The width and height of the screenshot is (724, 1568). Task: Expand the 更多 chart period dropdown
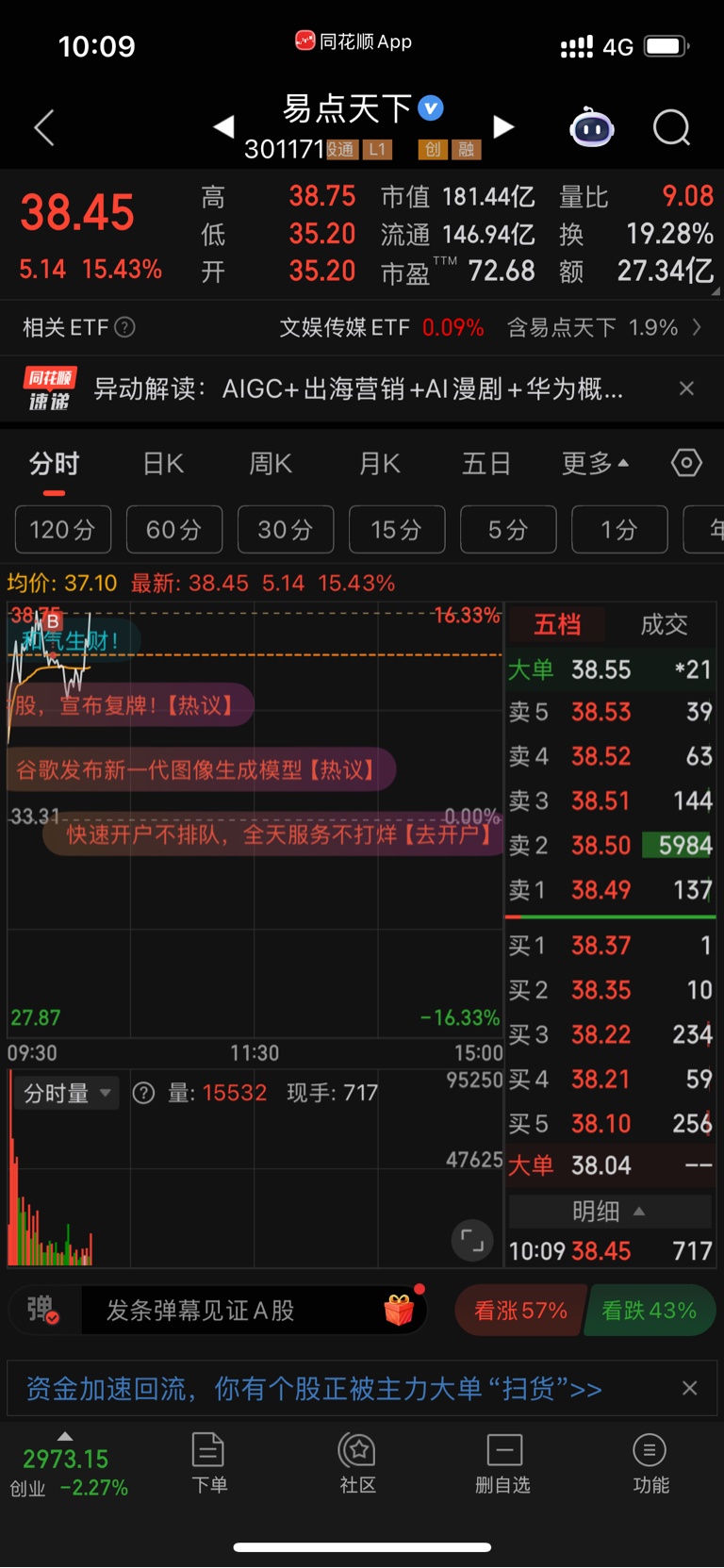596,463
